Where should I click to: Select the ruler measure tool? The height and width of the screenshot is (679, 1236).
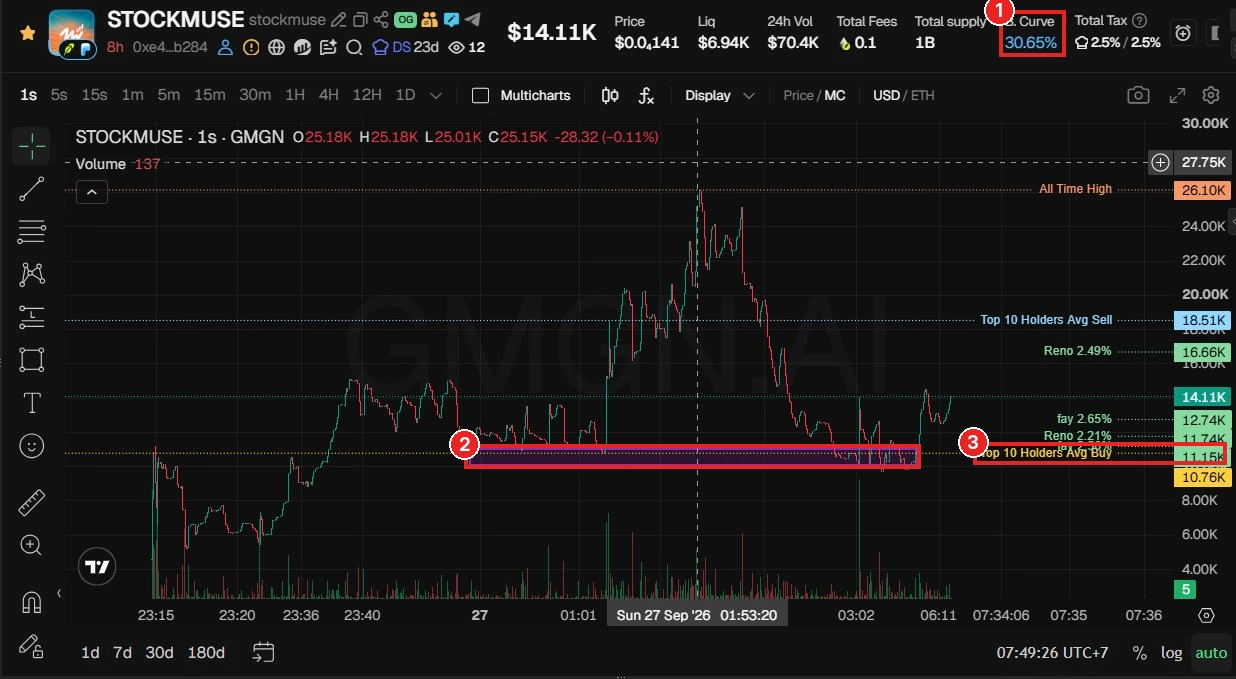click(x=31, y=502)
